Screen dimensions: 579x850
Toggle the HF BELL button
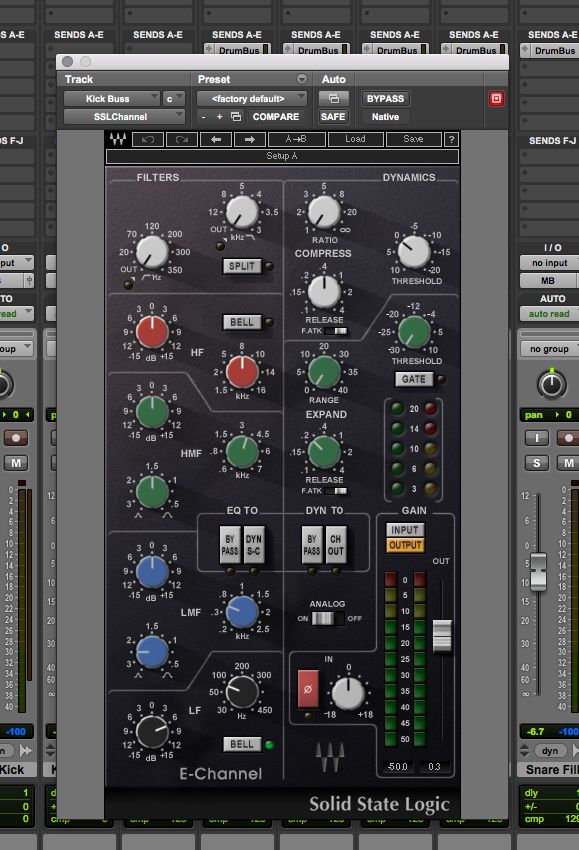click(242, 322)
